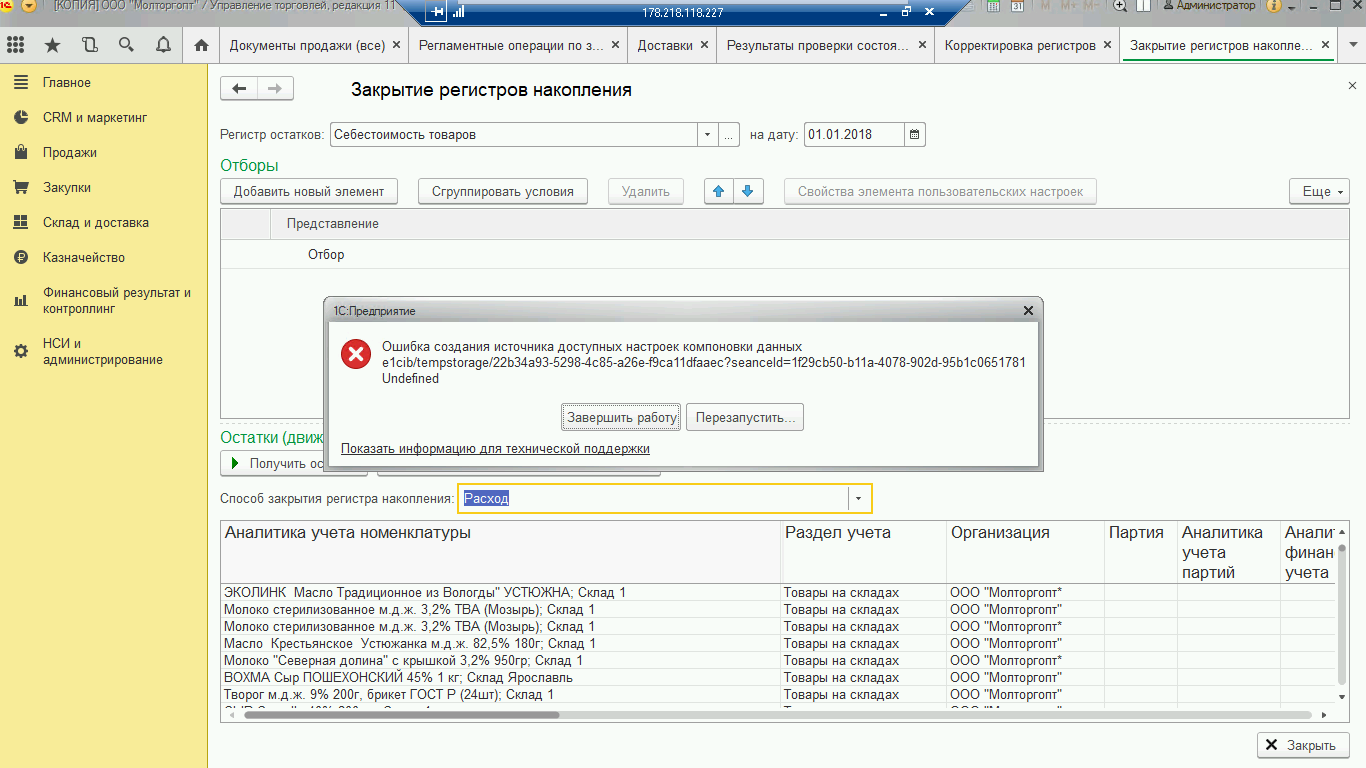1366x768 pixels.
Task: Click the Организация column header
Action: pos(1025,552)
